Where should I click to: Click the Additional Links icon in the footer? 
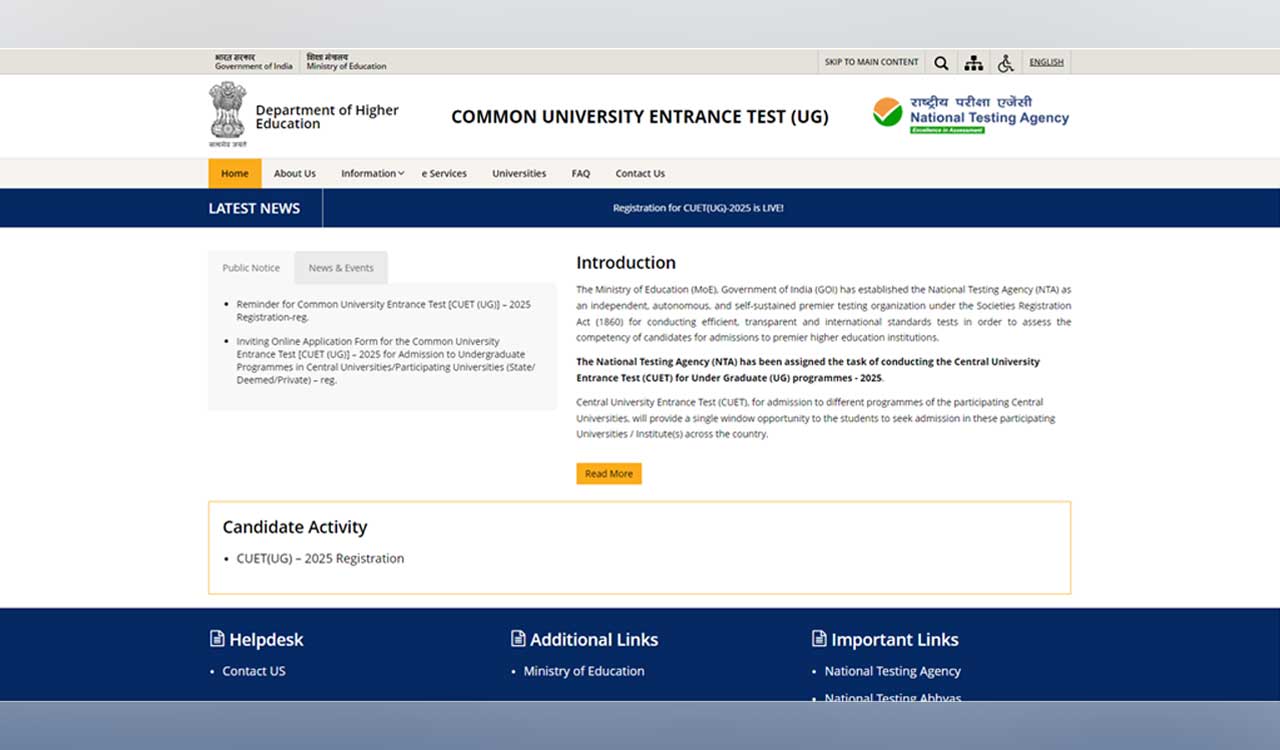[518, 638]
